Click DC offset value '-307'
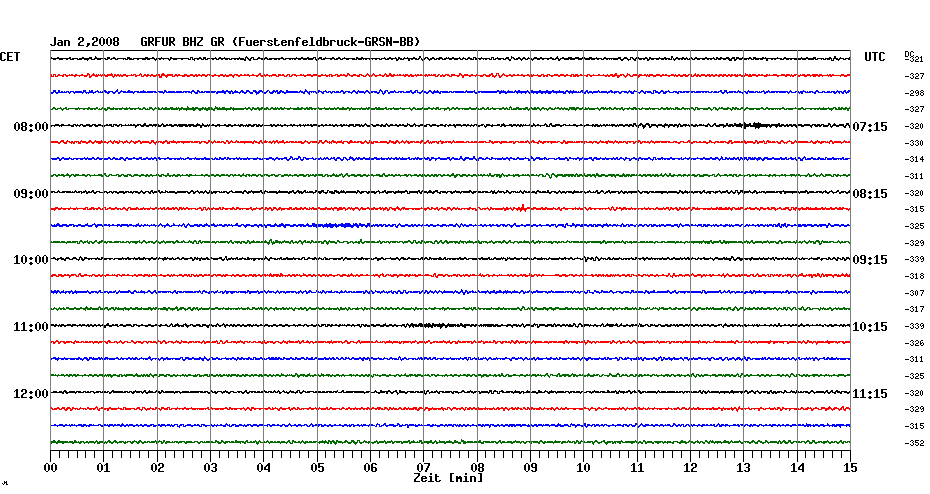The width and height of the screenshot is (930, 494). tap(914, 294)
